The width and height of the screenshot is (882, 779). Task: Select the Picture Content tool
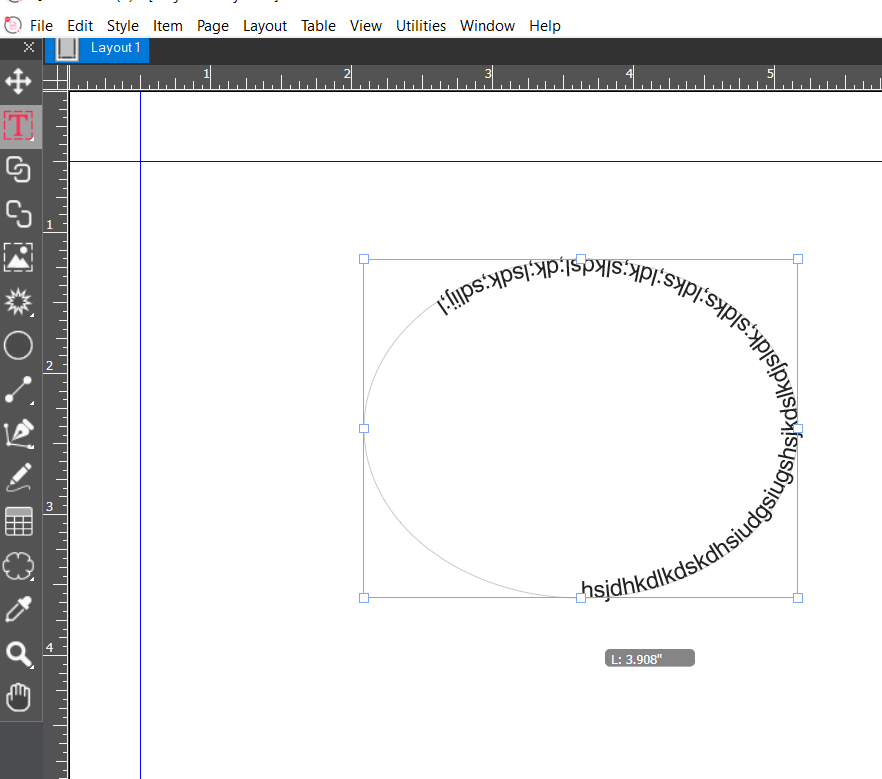point(20,258)
